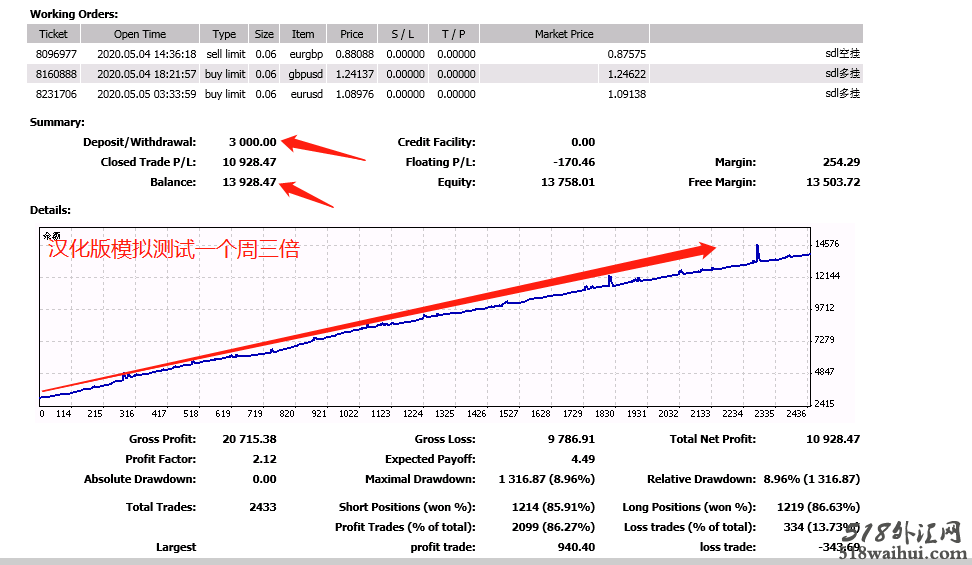Image resolution: width=972 pixels, height=565 pixels.
Task: Click the Total Trades value 2433
Action: 262,507
